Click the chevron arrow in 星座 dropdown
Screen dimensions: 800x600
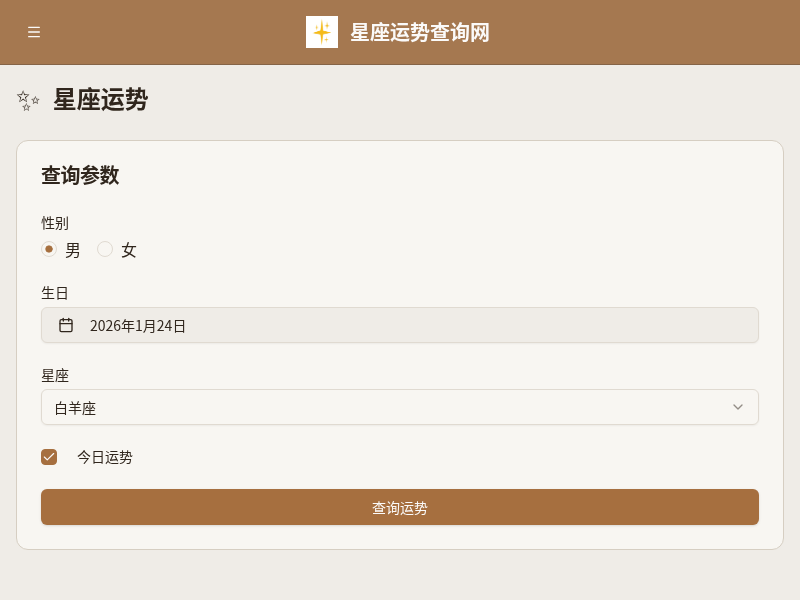[x=738, y=407]
